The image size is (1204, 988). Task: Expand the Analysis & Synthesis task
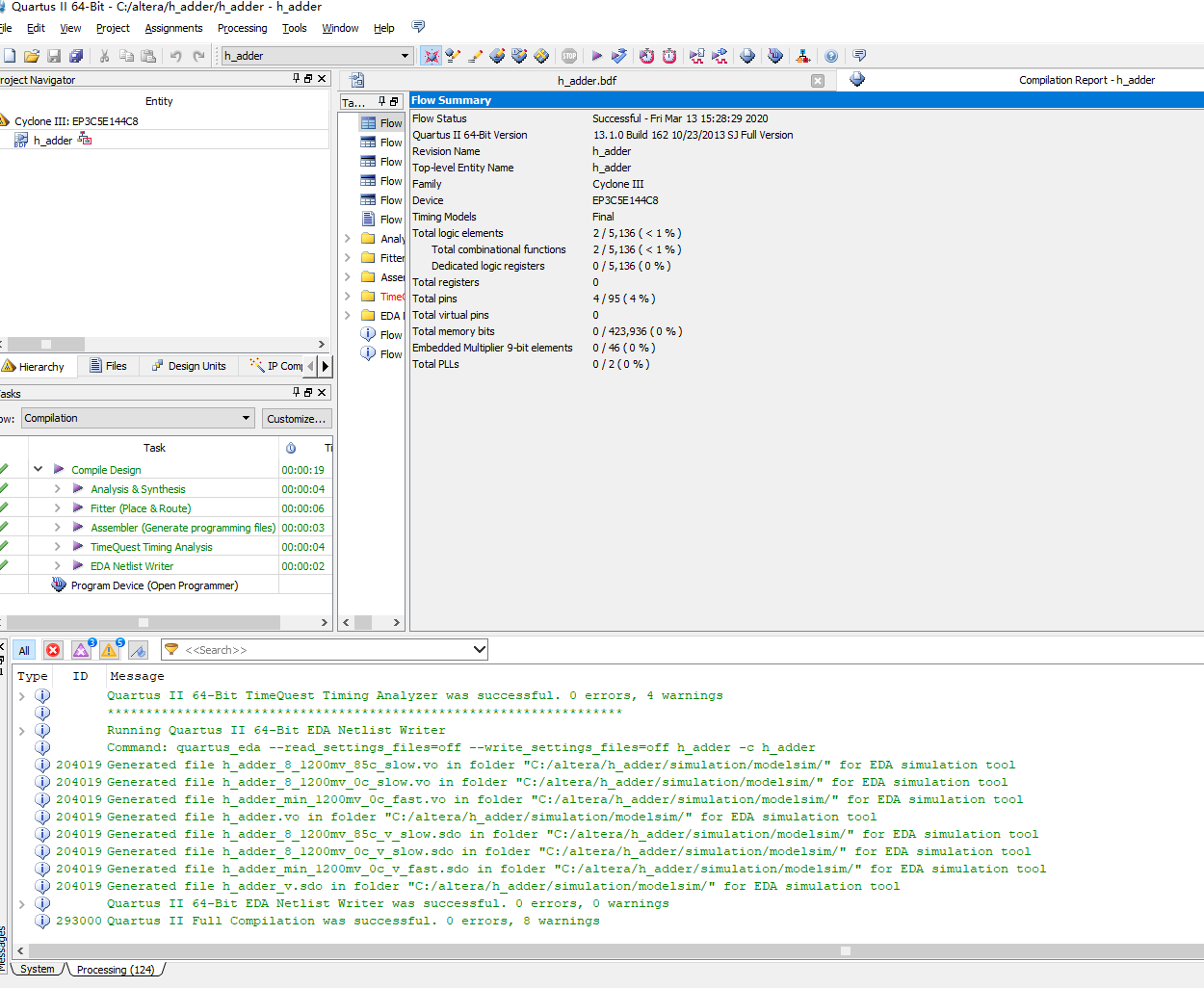[x=58, y=489]
